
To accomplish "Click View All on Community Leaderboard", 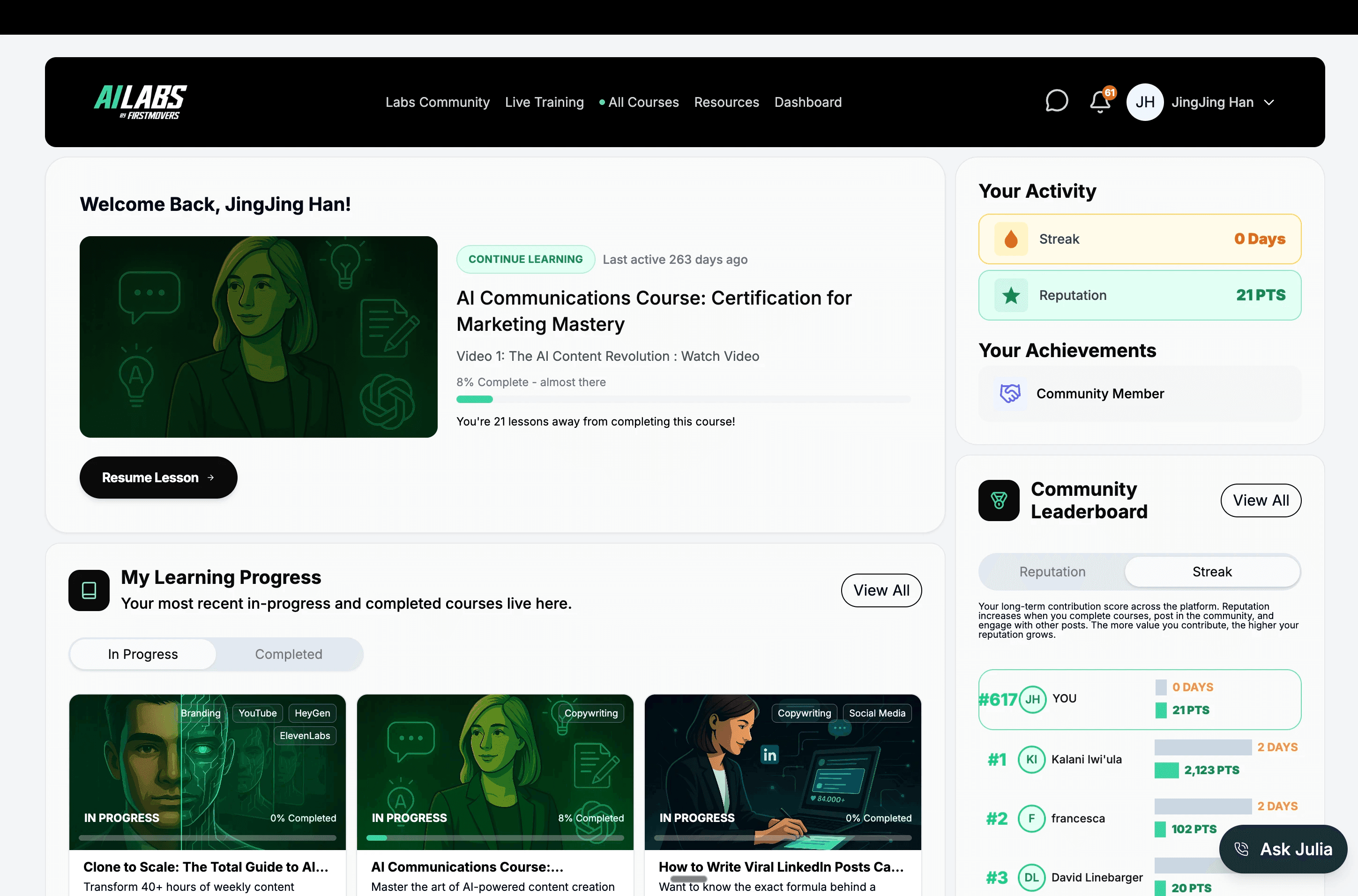I will tap(1261, 500).
